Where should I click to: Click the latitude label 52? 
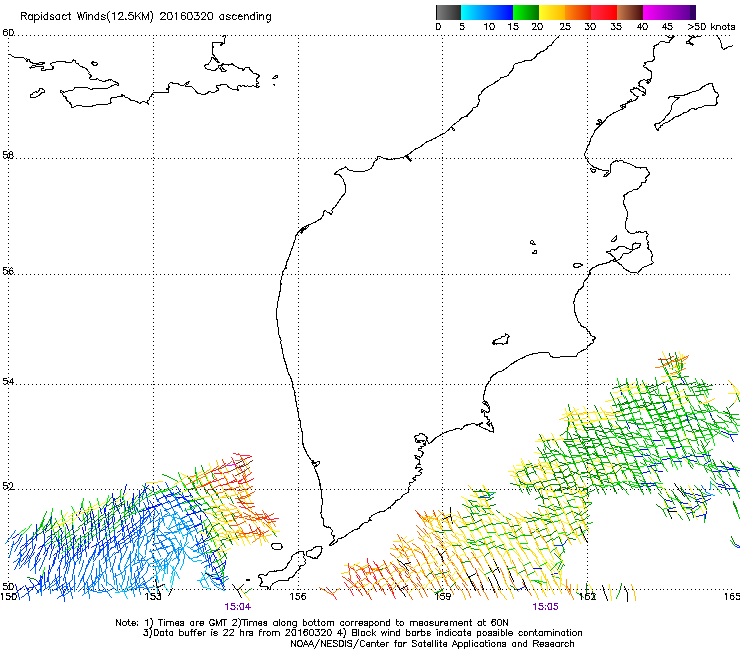8,486
